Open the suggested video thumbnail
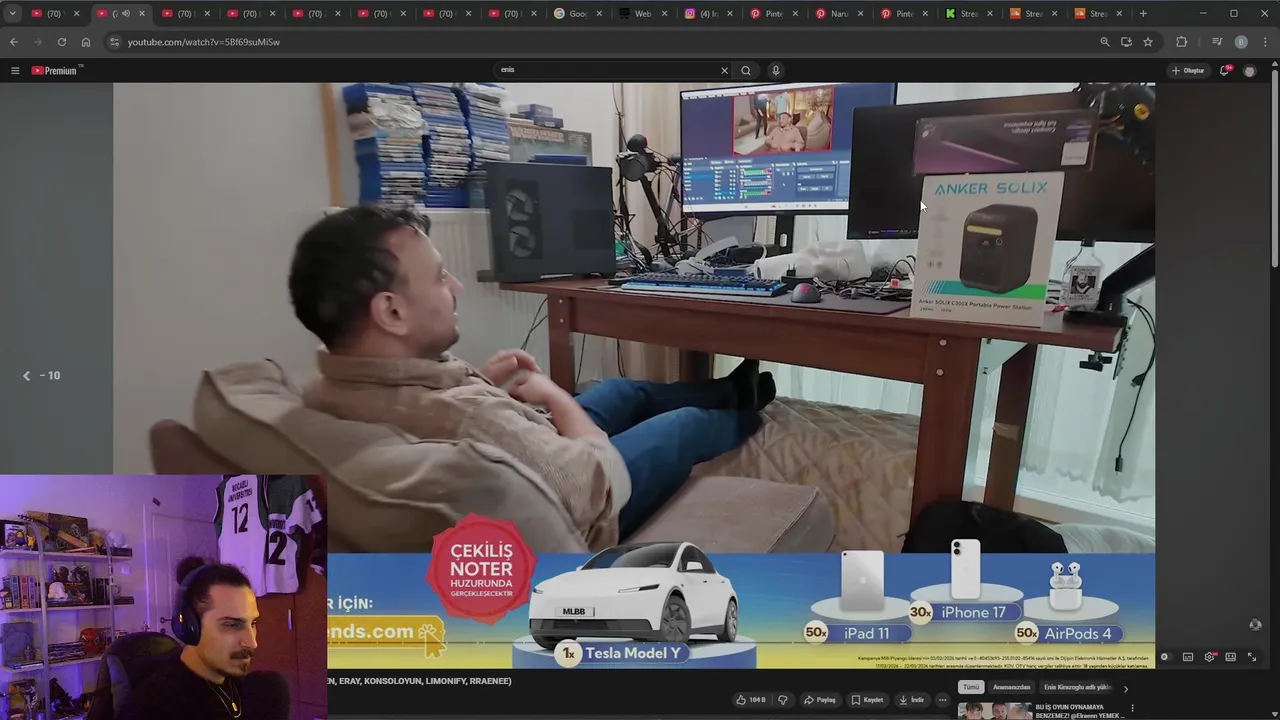 click(995, 711)
